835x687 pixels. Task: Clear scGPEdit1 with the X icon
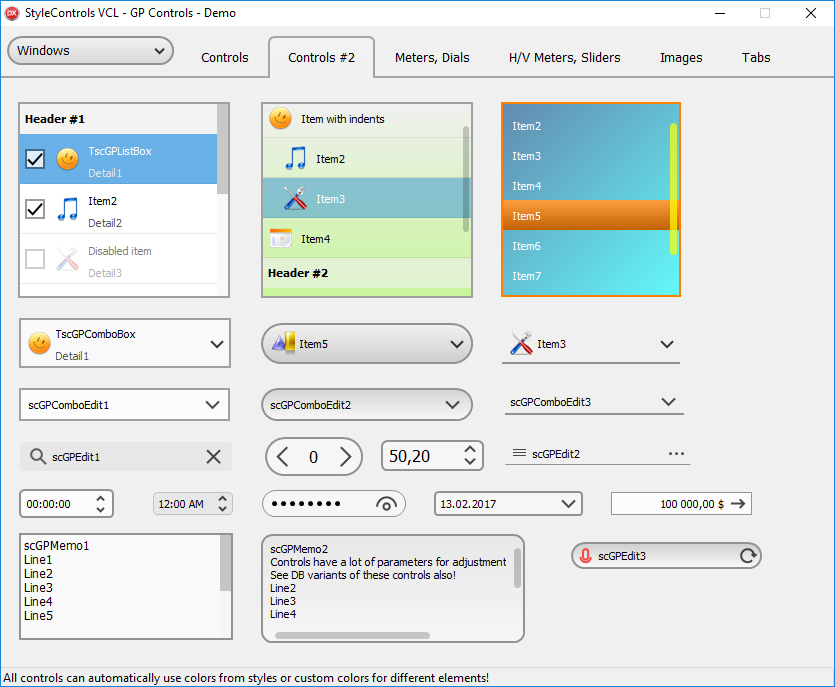click(214, 456)
